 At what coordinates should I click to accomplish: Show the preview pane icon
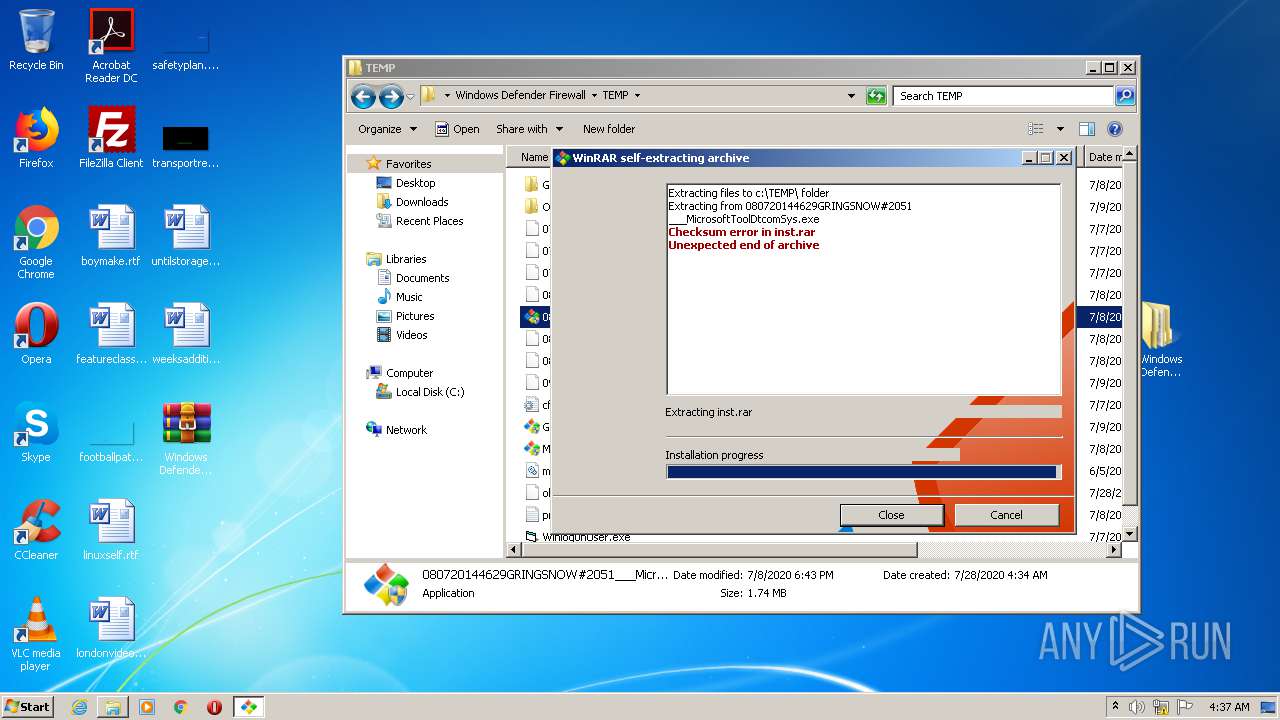point(1087,129)
